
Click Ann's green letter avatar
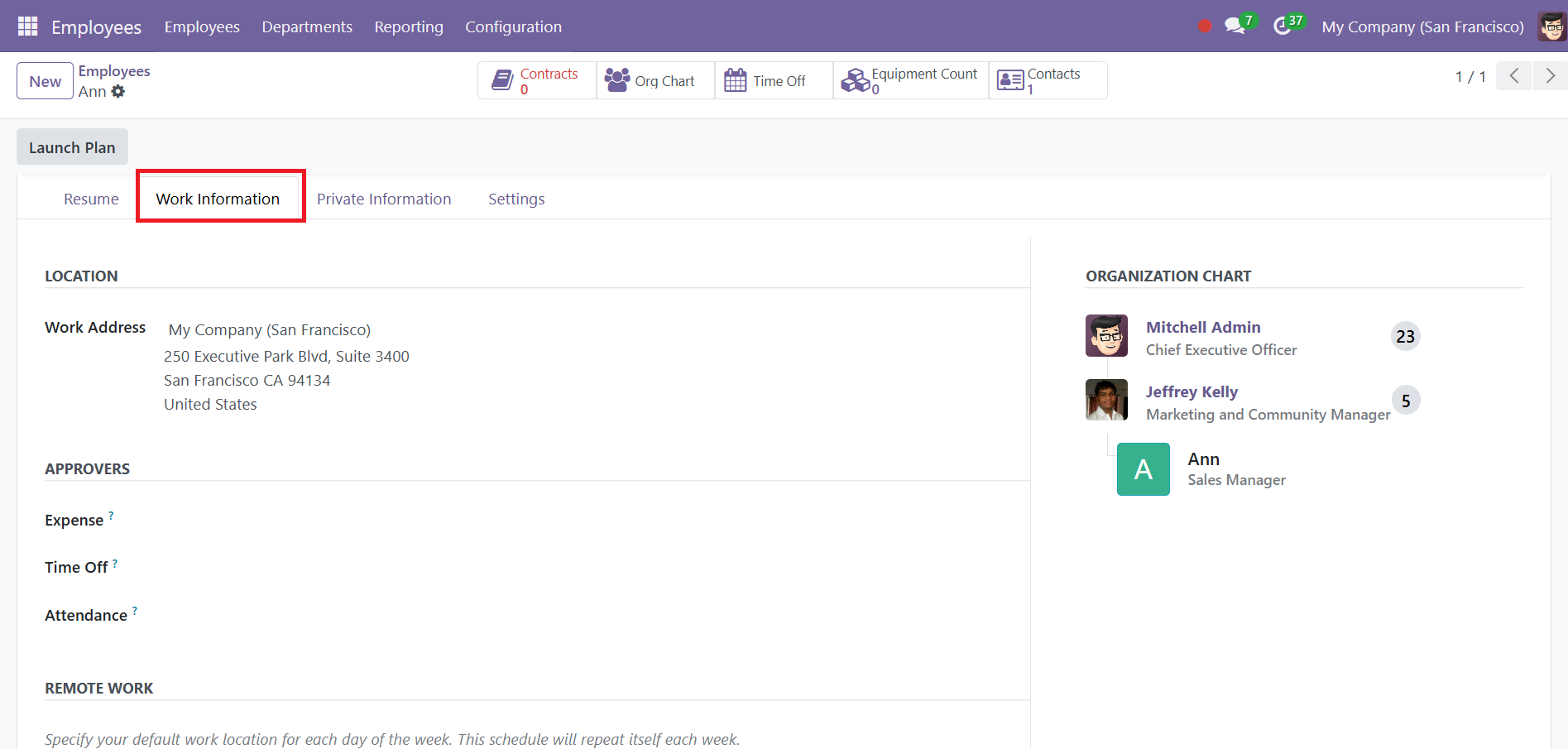(1144, 469)
